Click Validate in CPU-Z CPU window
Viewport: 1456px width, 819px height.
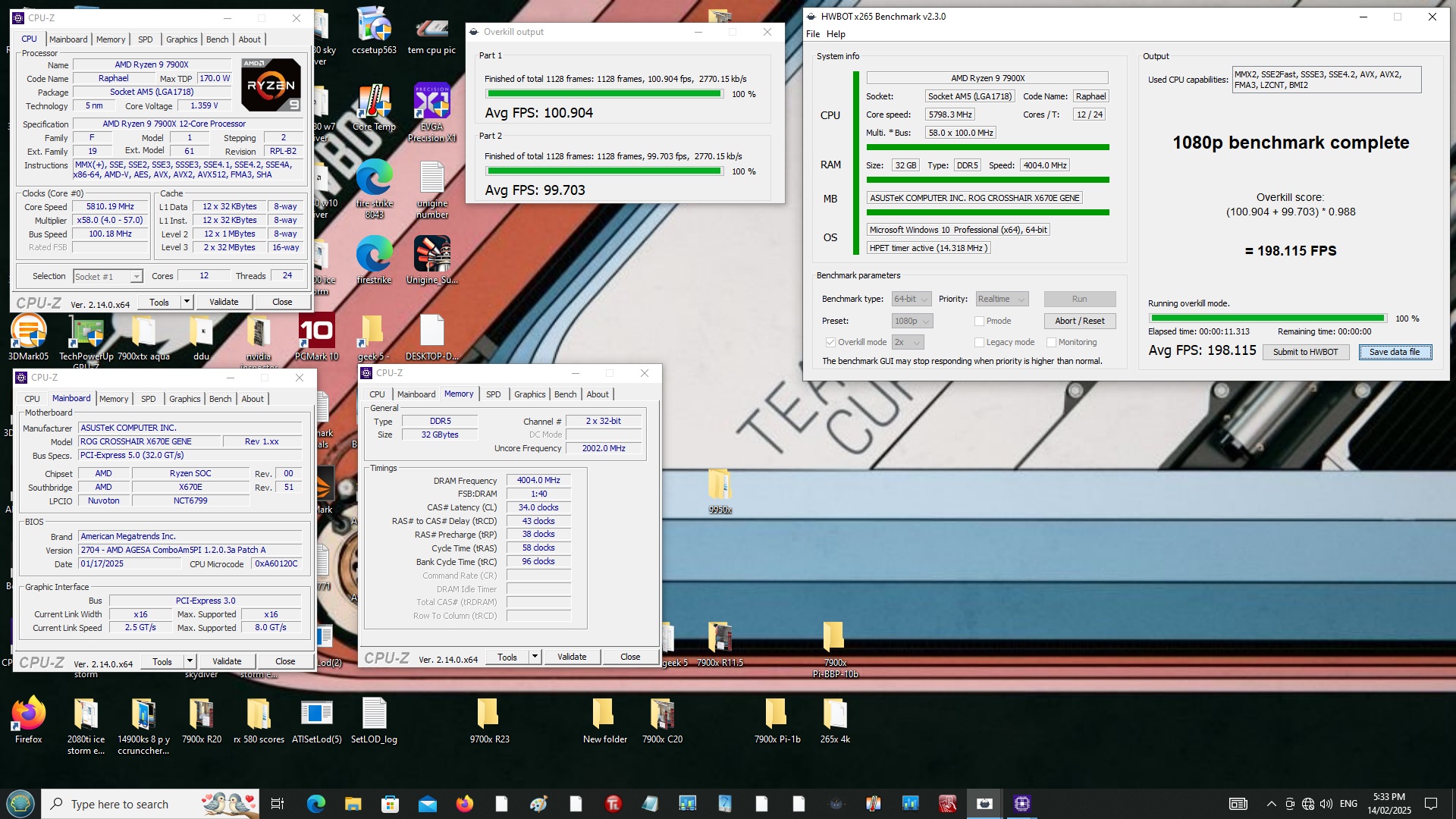224,302
